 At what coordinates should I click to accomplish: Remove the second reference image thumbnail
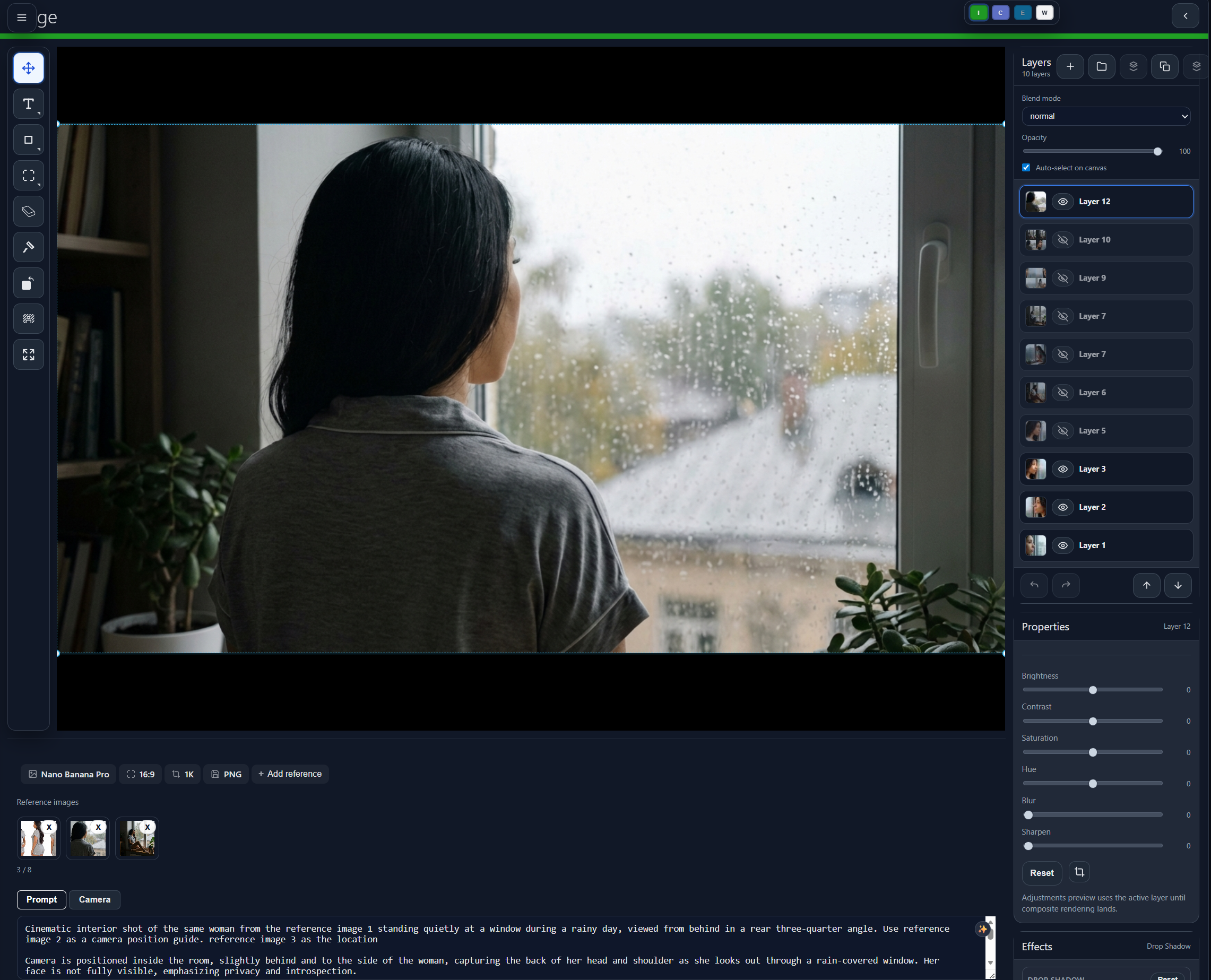pos(98,826)
